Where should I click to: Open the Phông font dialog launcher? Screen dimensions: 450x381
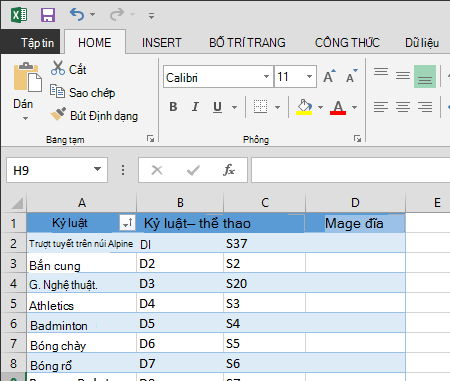tap(357, 139)
